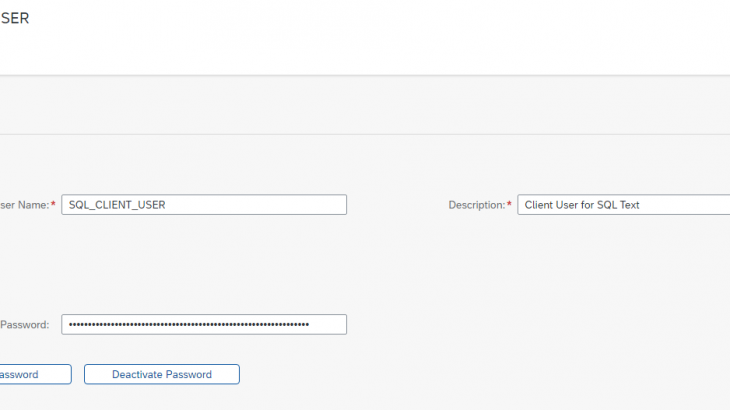
Task: Click the "Password:" field label
Action: tap(24, 324)
